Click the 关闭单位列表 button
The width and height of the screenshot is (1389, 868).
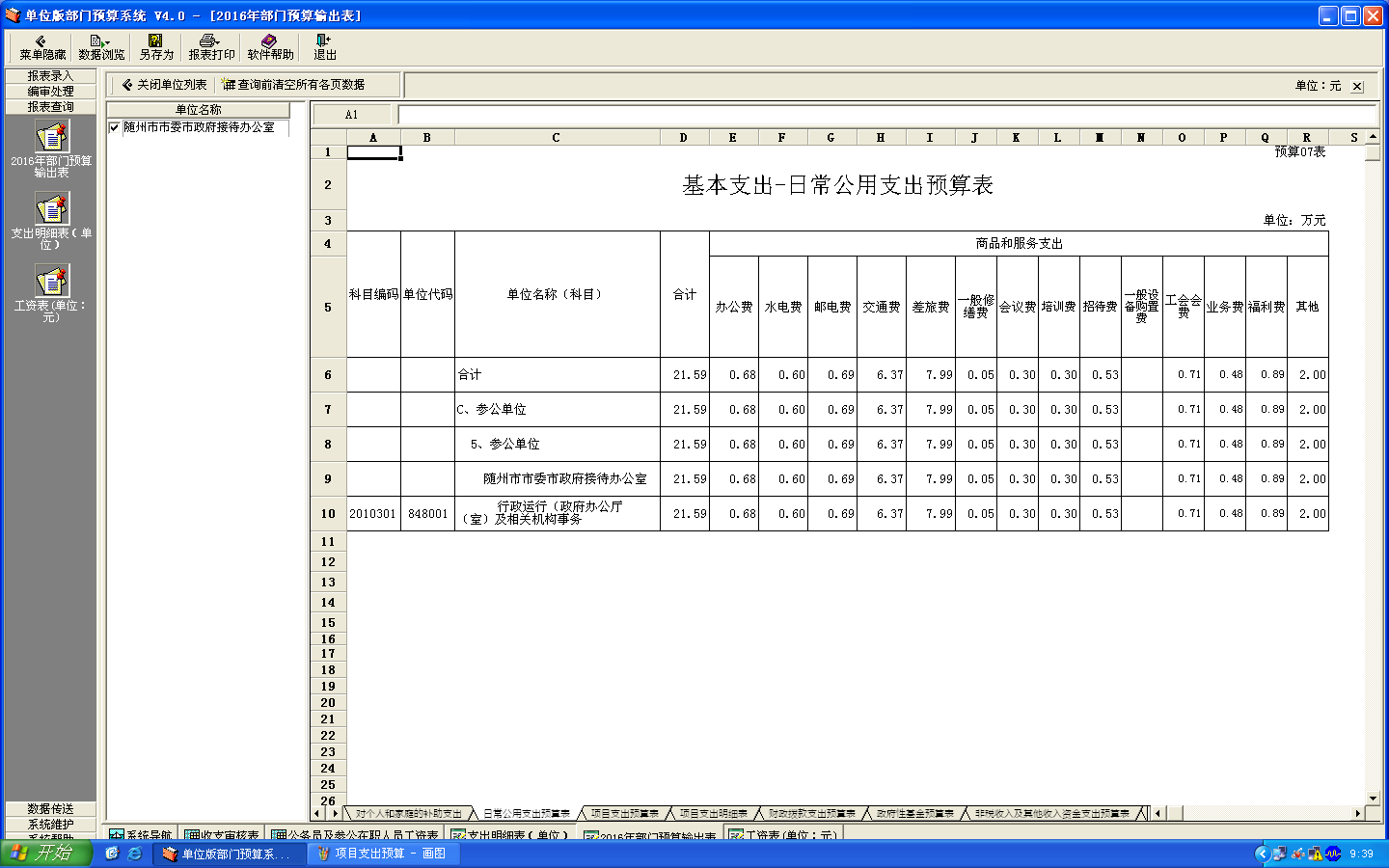[x=164, y=85]
